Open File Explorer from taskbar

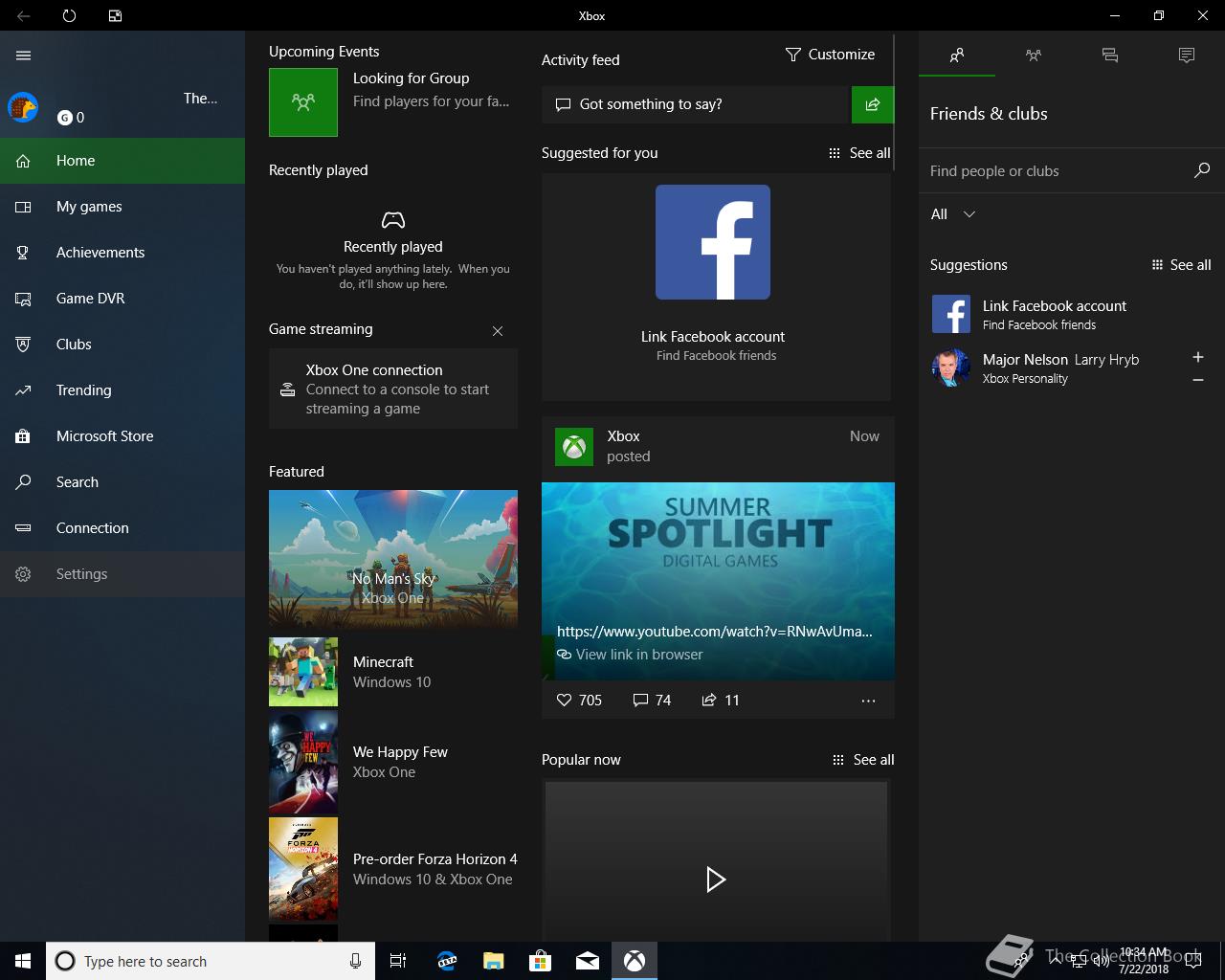click(x=494, y=961)
